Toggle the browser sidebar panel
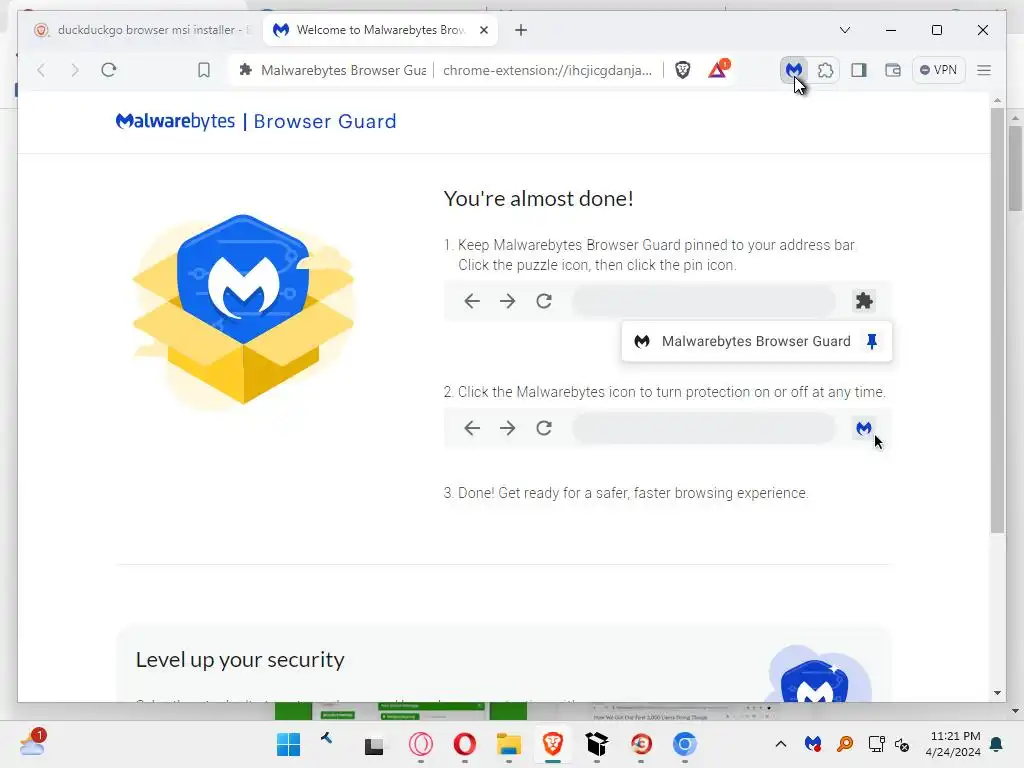The image size is (1024, 768). (859, 70)
